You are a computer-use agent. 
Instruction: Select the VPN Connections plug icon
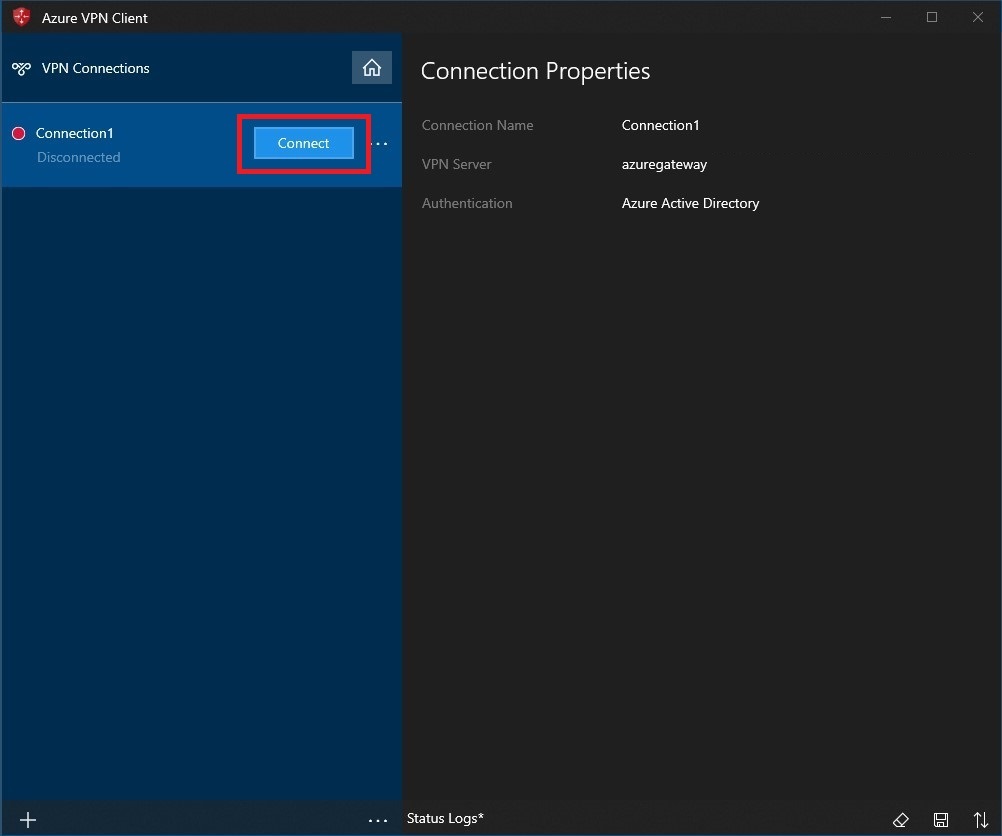tap(21, 68)
